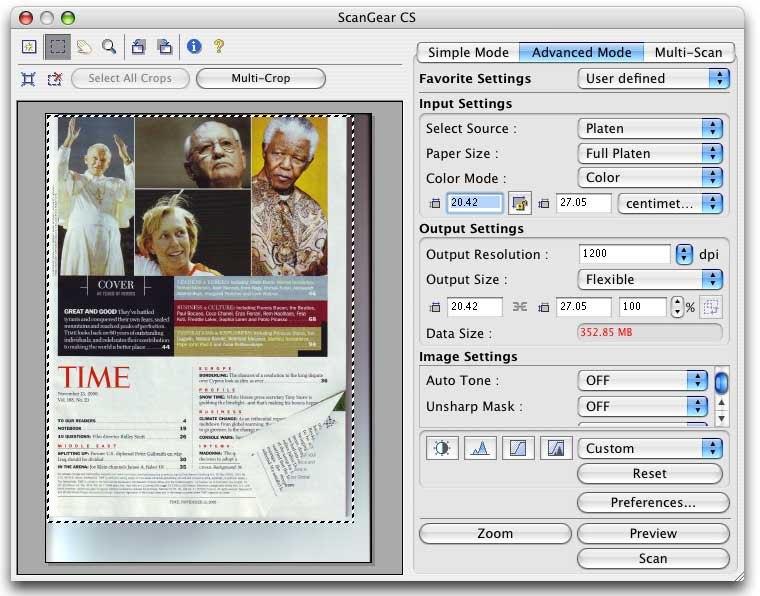Click the scale percent stepper arrows
This screenshot has height=596, width=760.
click(x=677, y=307)
